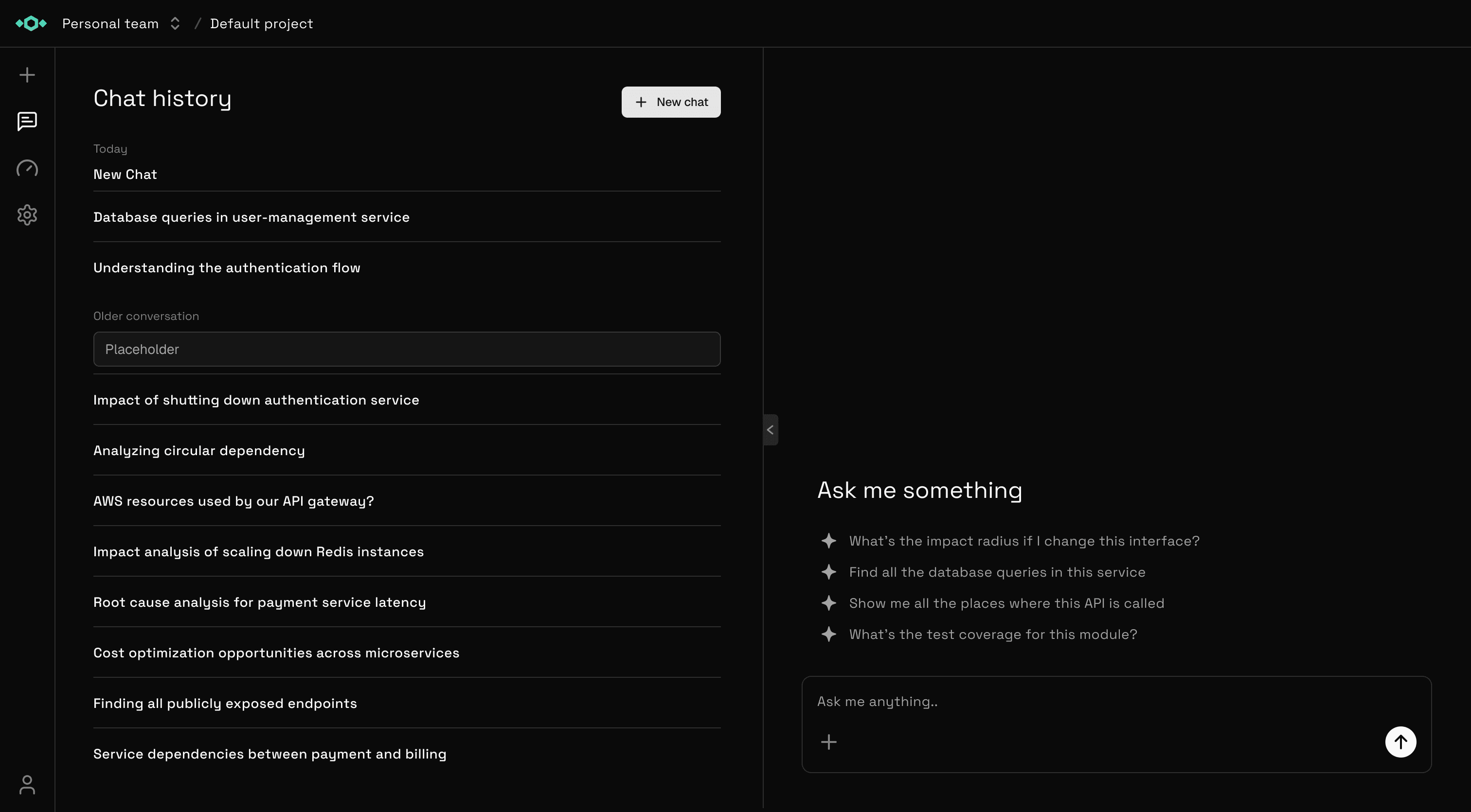Click the user profile icon at bottom
The image size is (1471, 812).
pyautogui.click(x=27, y=785)
